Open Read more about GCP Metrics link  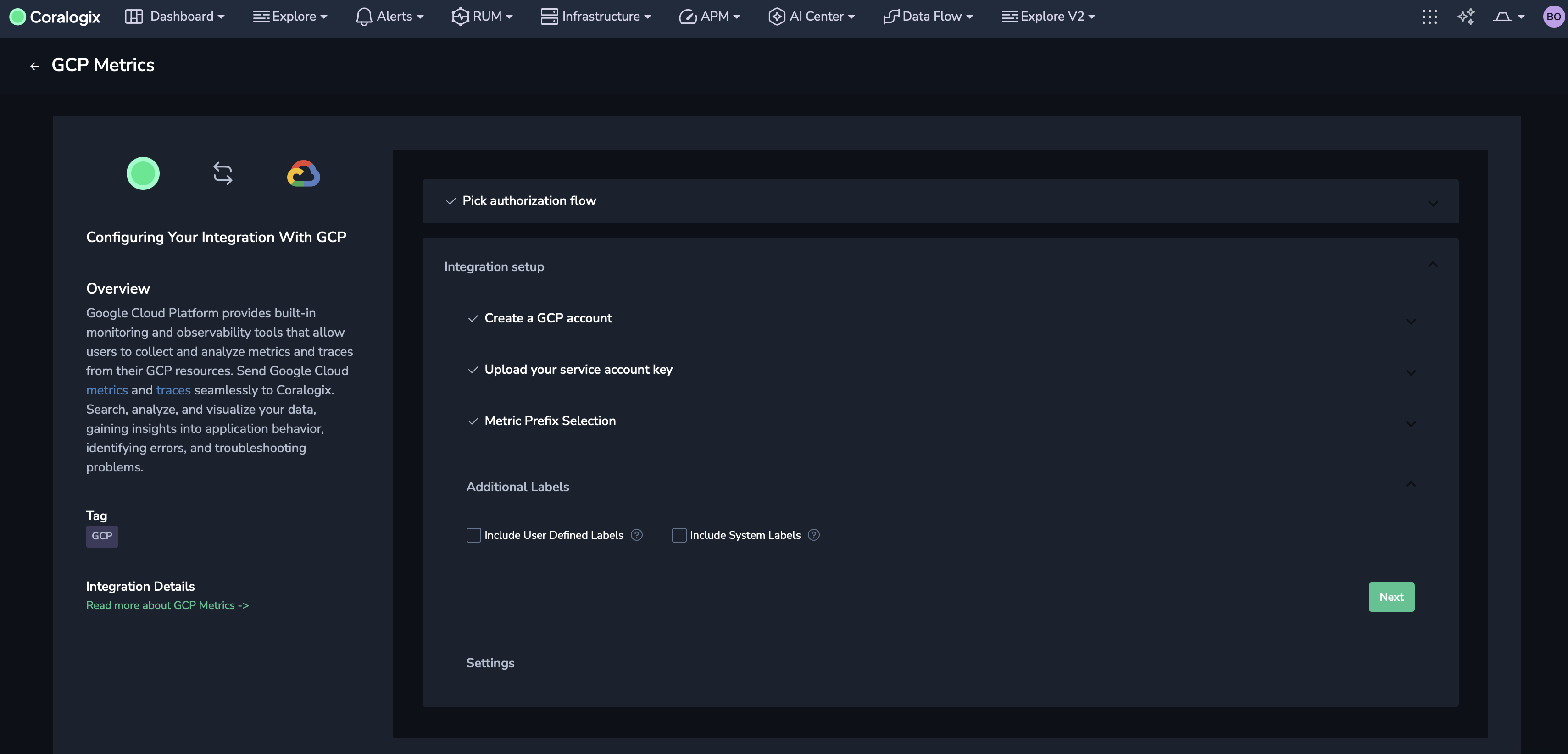[x=167, y=605]
